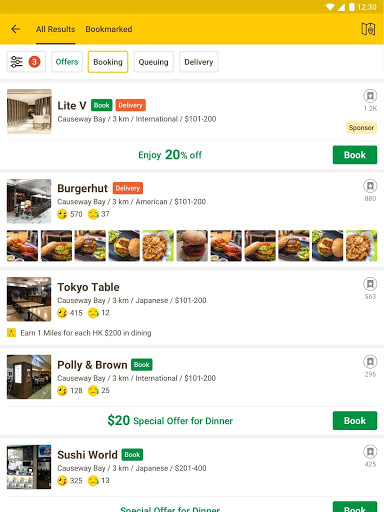Viewport: 384px width, 512px height.
Task: Book Polly & Brown dinner offer
Action: click(x=355, y=421)
